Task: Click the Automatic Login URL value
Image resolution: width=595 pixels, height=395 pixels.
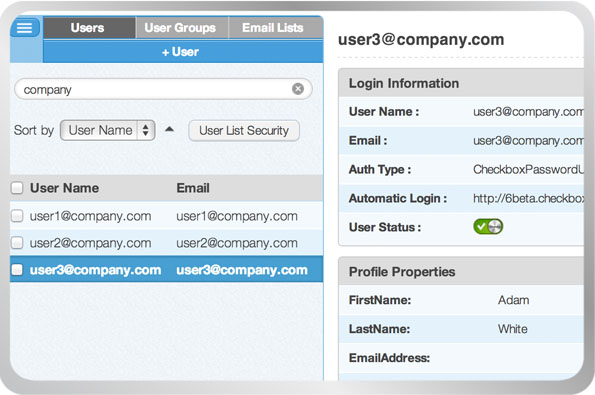Action: pyautogui.click(x=528, y=198)
